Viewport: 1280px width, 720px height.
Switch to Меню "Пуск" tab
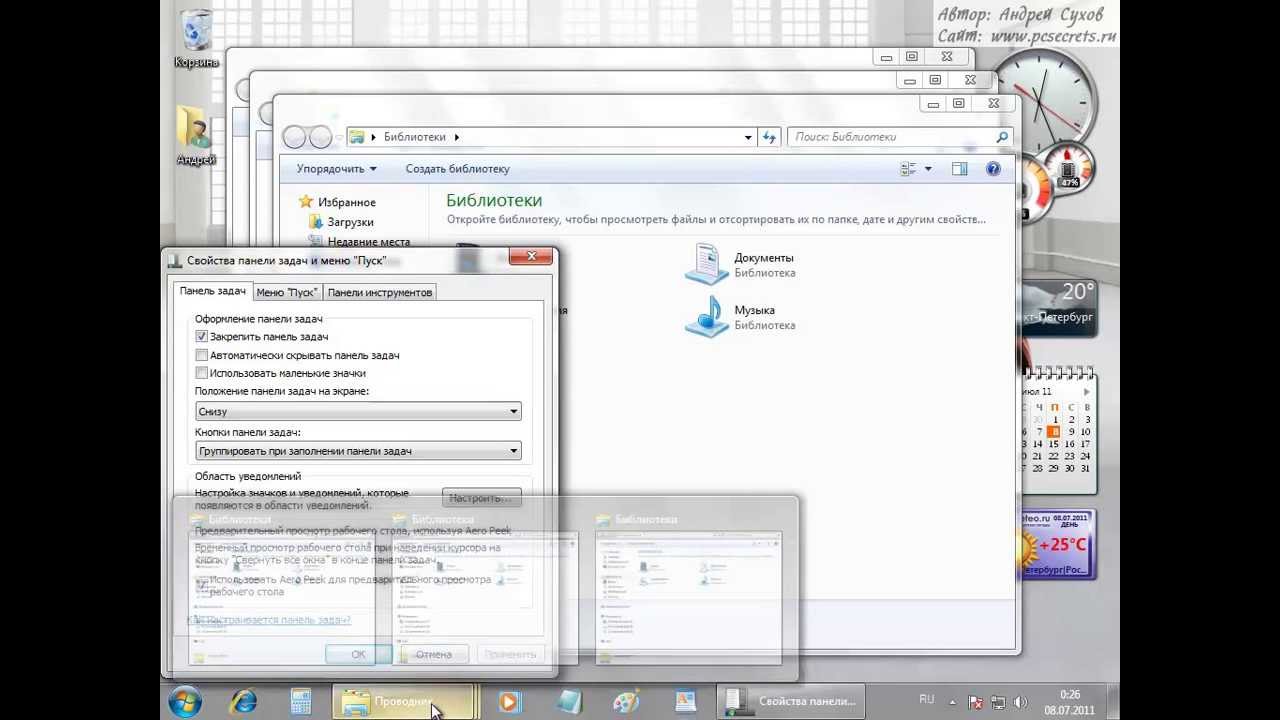287,292
